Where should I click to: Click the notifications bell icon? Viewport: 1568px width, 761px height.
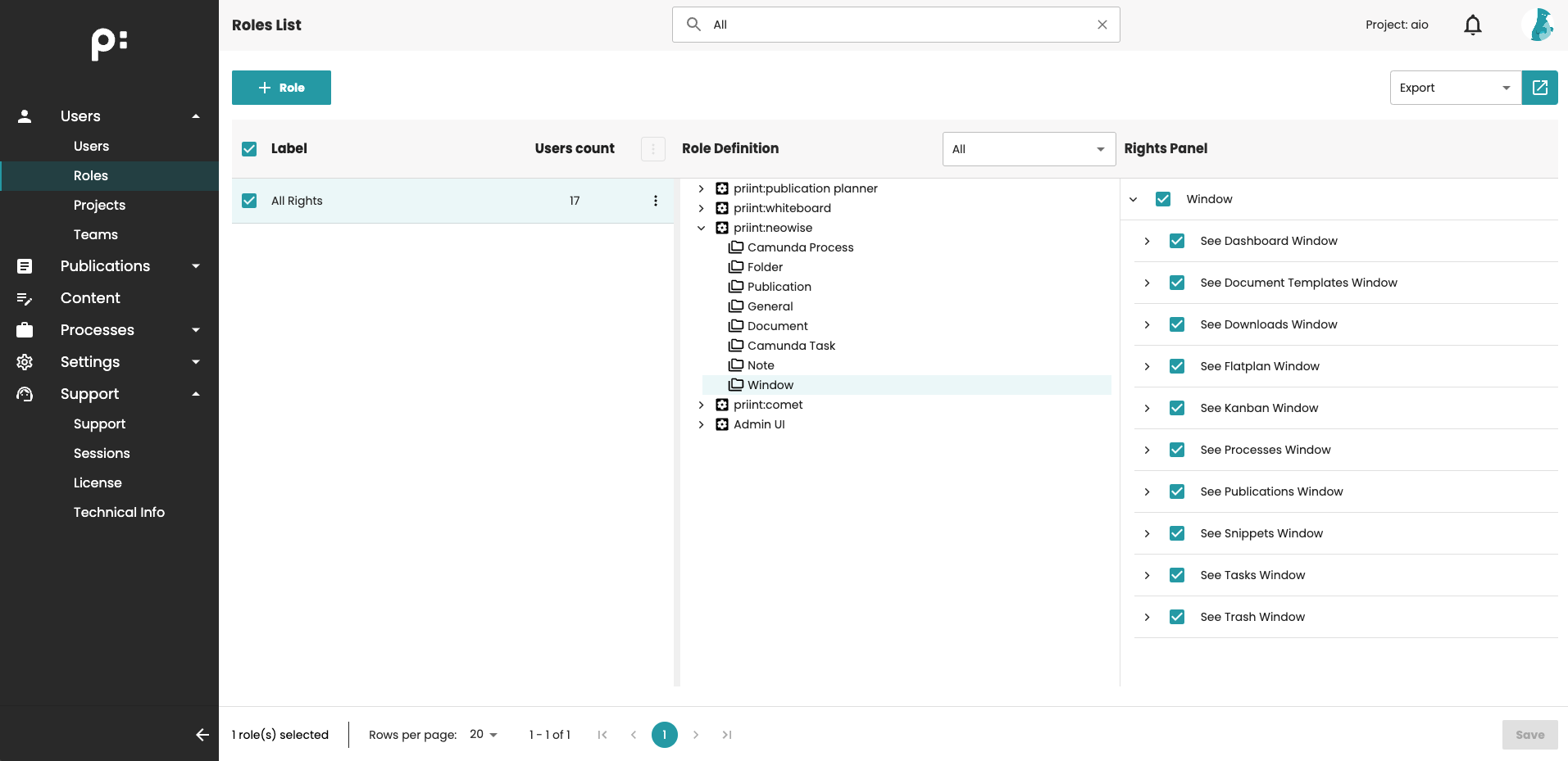(x=1472, y=25)
